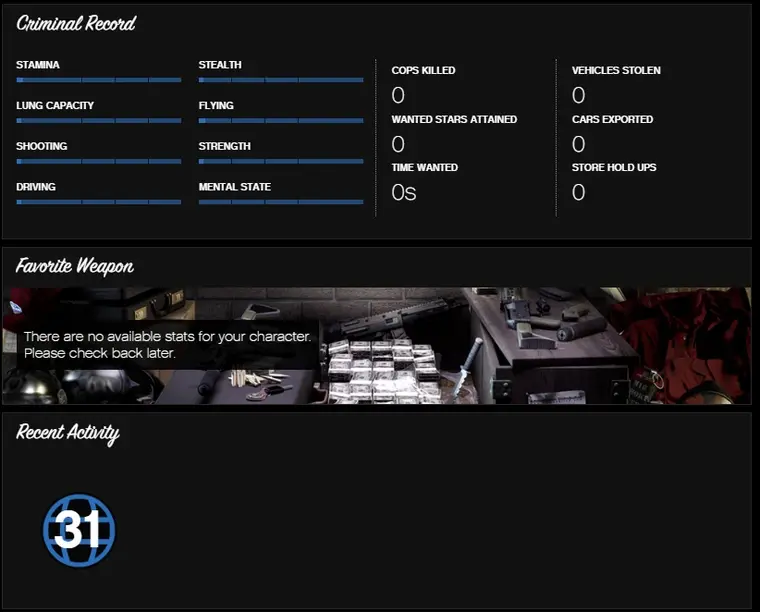Image resolution: width=760 pixels, height=612 pixels.
Task: Click the Flying skill bar
Action: tap(281, 121)
